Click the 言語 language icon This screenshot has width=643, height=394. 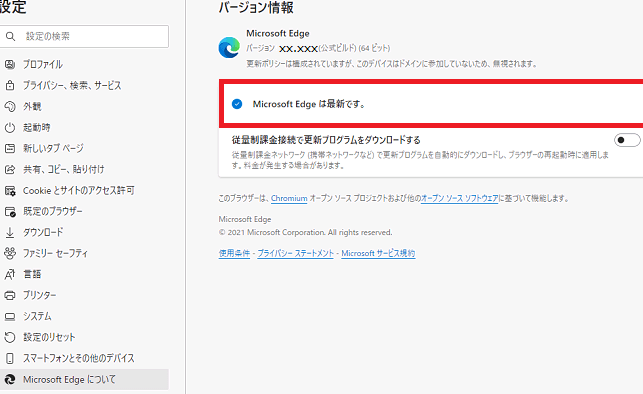tap(10, 274)
